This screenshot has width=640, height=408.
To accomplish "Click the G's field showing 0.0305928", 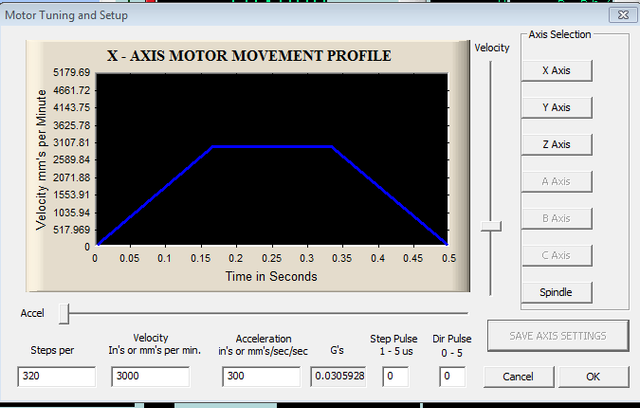I will pyautogui.click(x=338, y=376).
